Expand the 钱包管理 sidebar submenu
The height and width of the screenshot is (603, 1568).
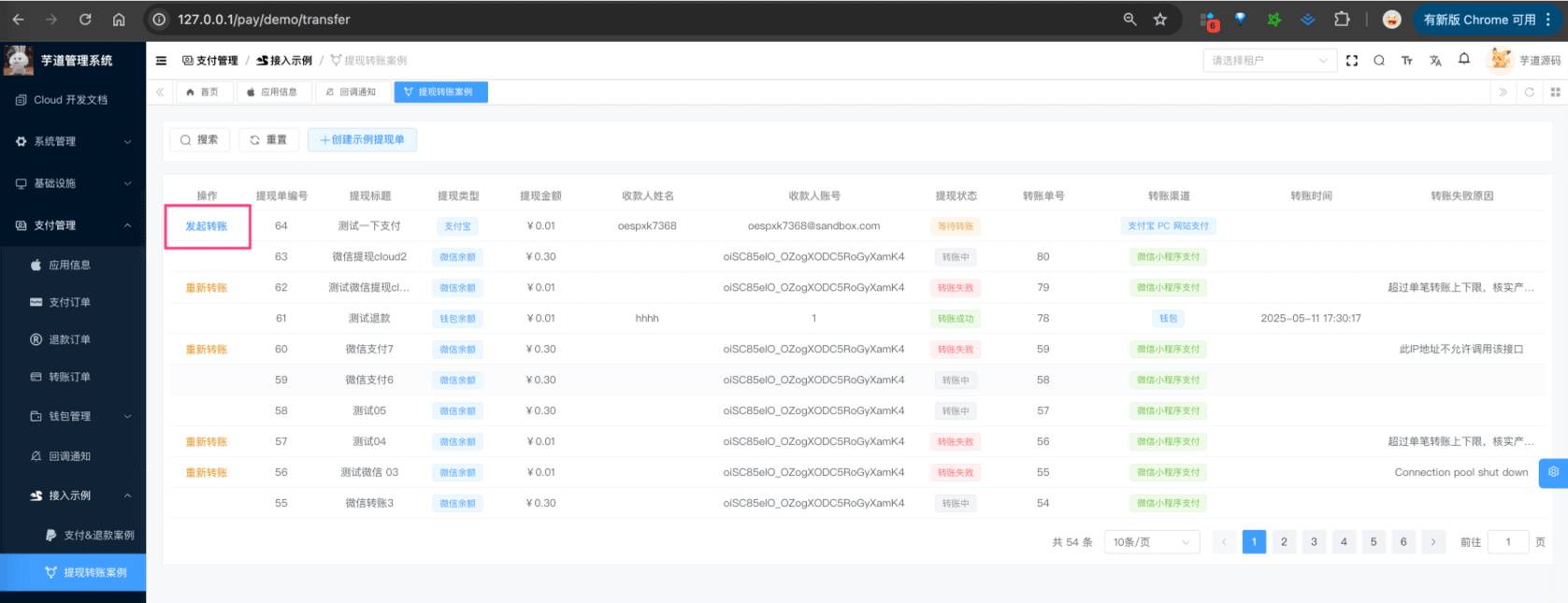click(80, 417)
